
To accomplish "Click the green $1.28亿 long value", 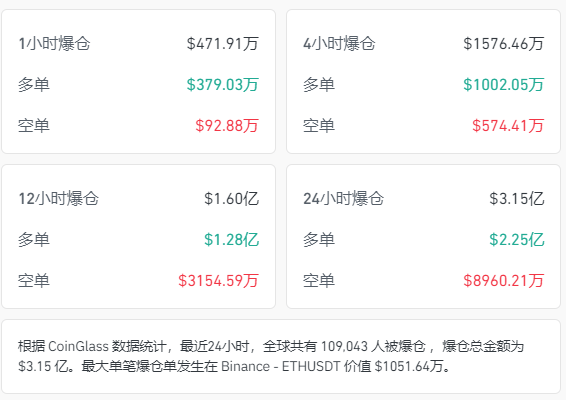I will (231, 239).
